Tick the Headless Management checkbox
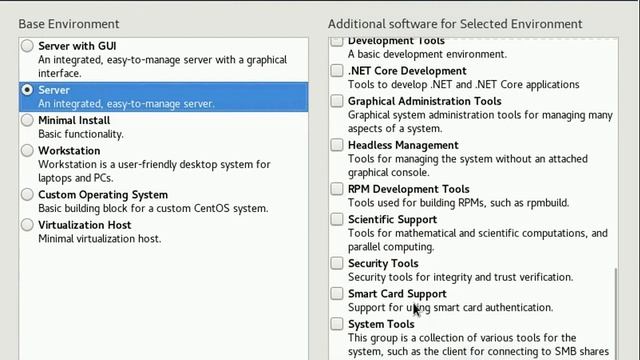The image size is (640, 360). [x=337, y=145]
